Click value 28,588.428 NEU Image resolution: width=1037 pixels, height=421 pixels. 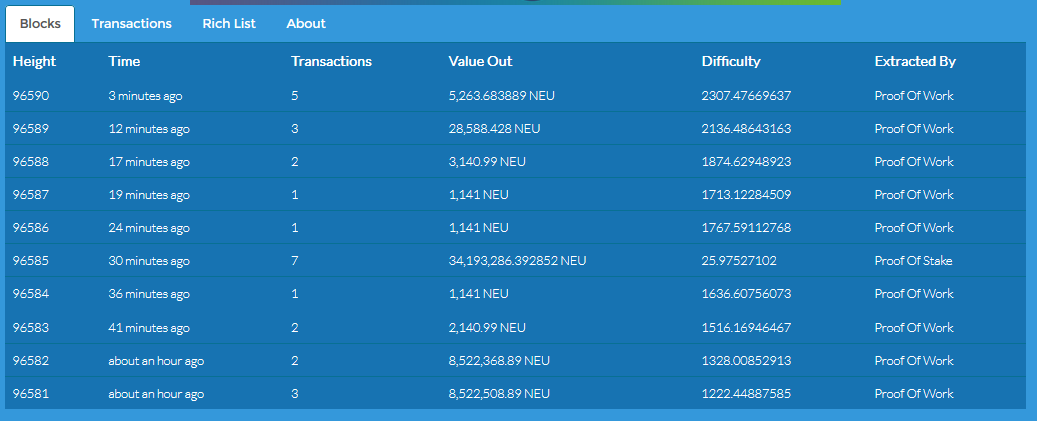pos(494,129)
